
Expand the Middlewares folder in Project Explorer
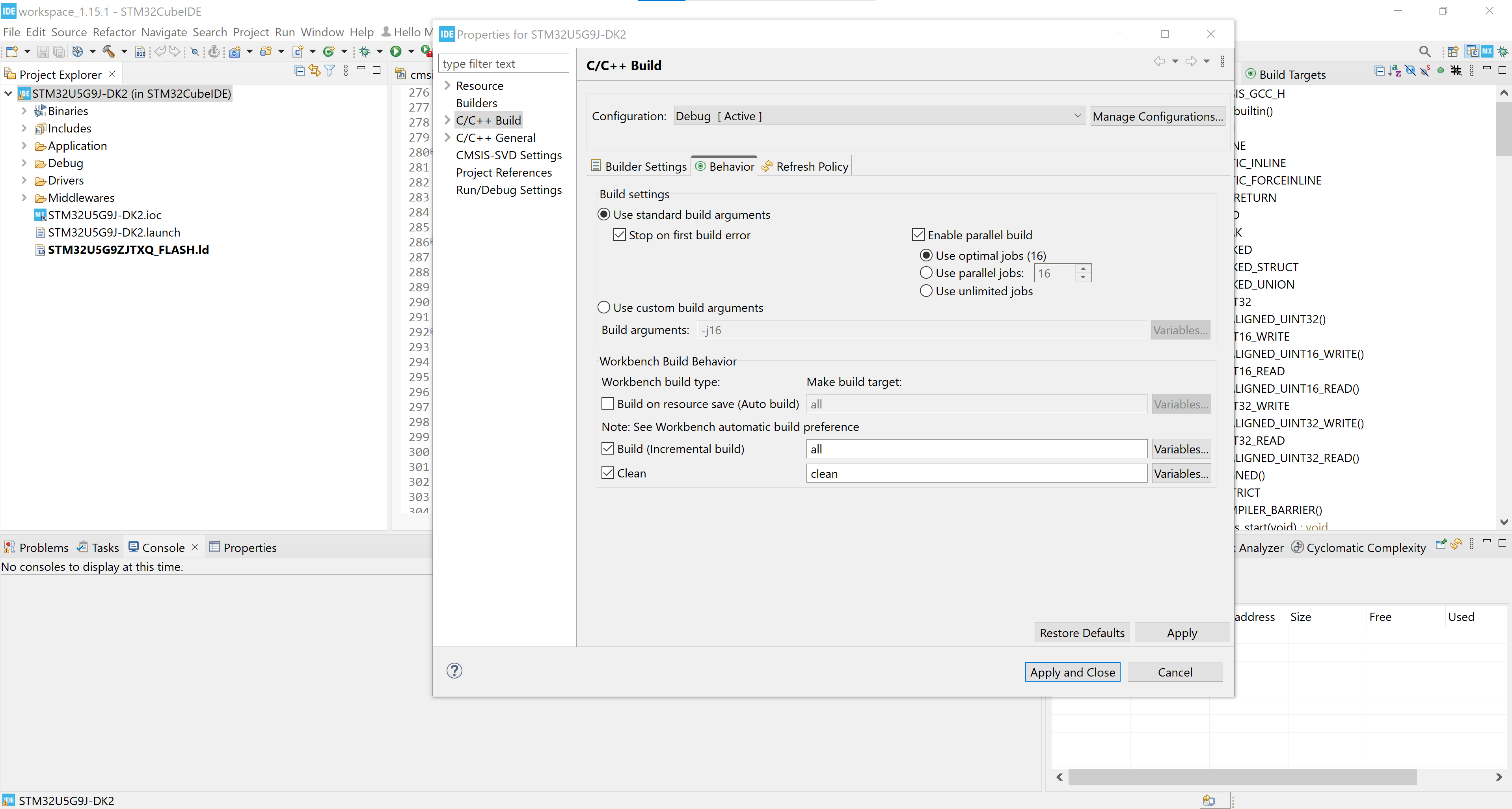pos(24,198)
